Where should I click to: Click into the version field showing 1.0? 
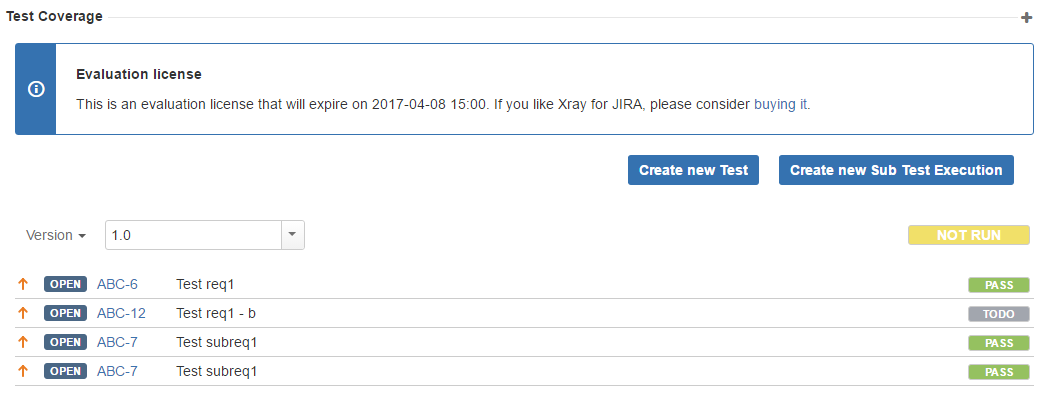(194, 235)
